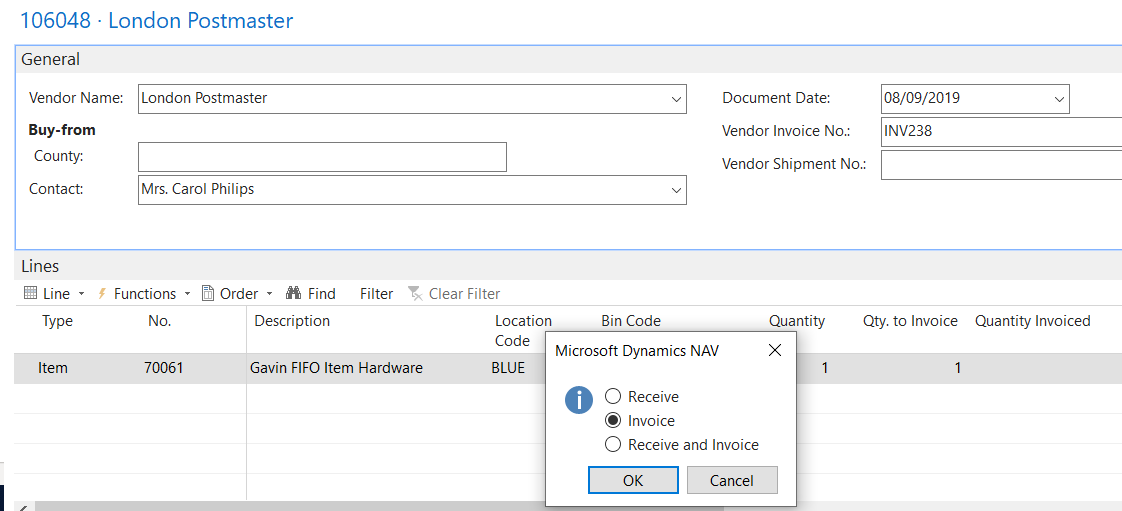
Task: Choose the Receive and Invoice option
Action: [613, 445]
